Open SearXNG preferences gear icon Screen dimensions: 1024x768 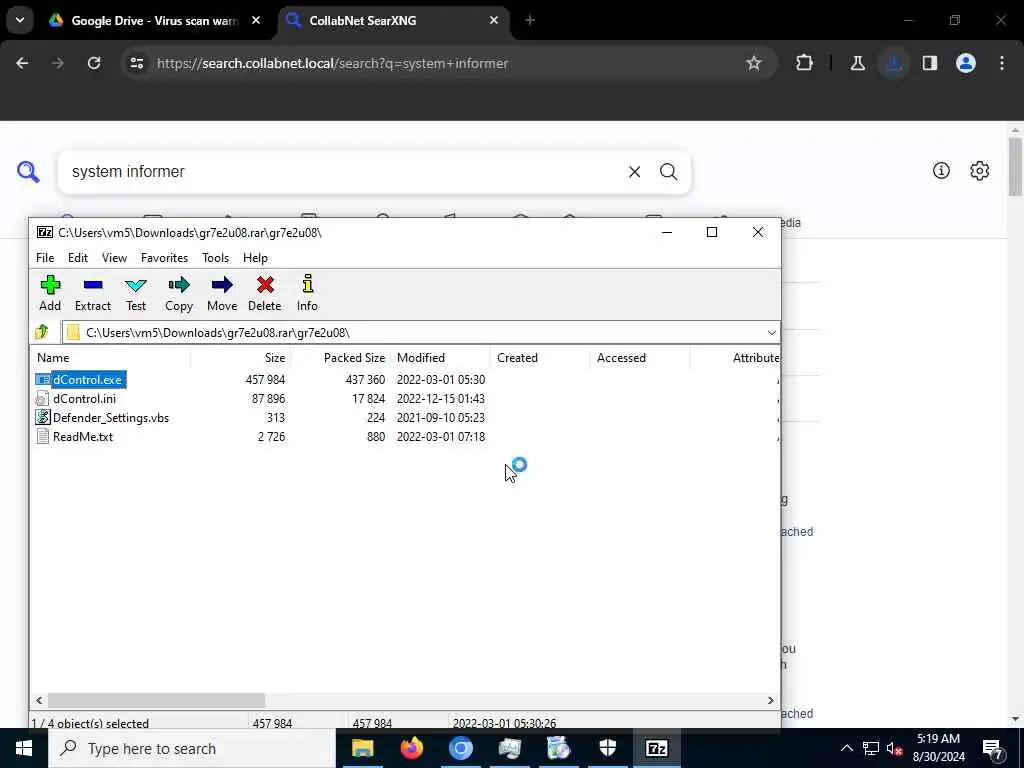979,170
